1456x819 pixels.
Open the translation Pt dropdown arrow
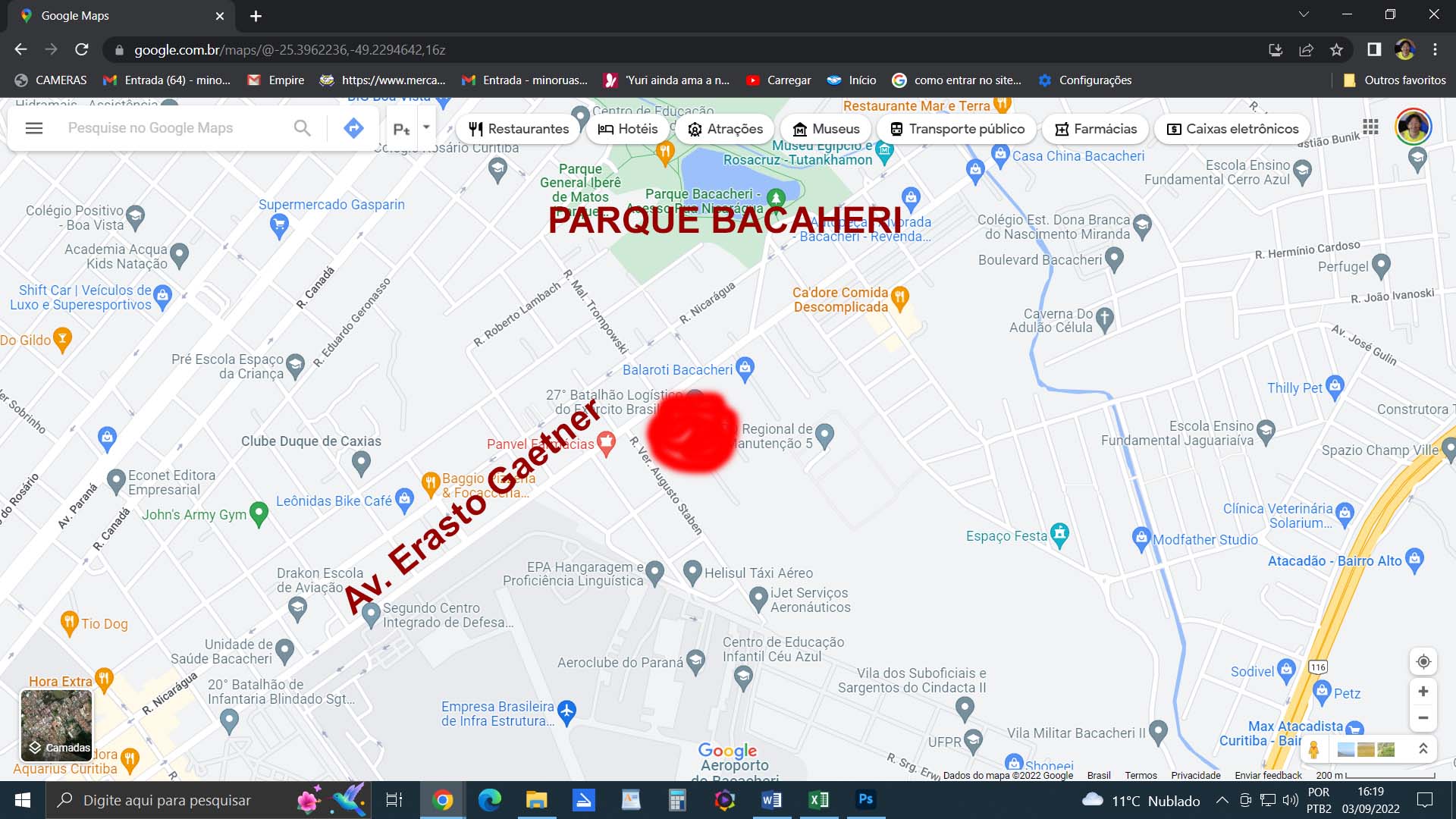tap(426, 127)
